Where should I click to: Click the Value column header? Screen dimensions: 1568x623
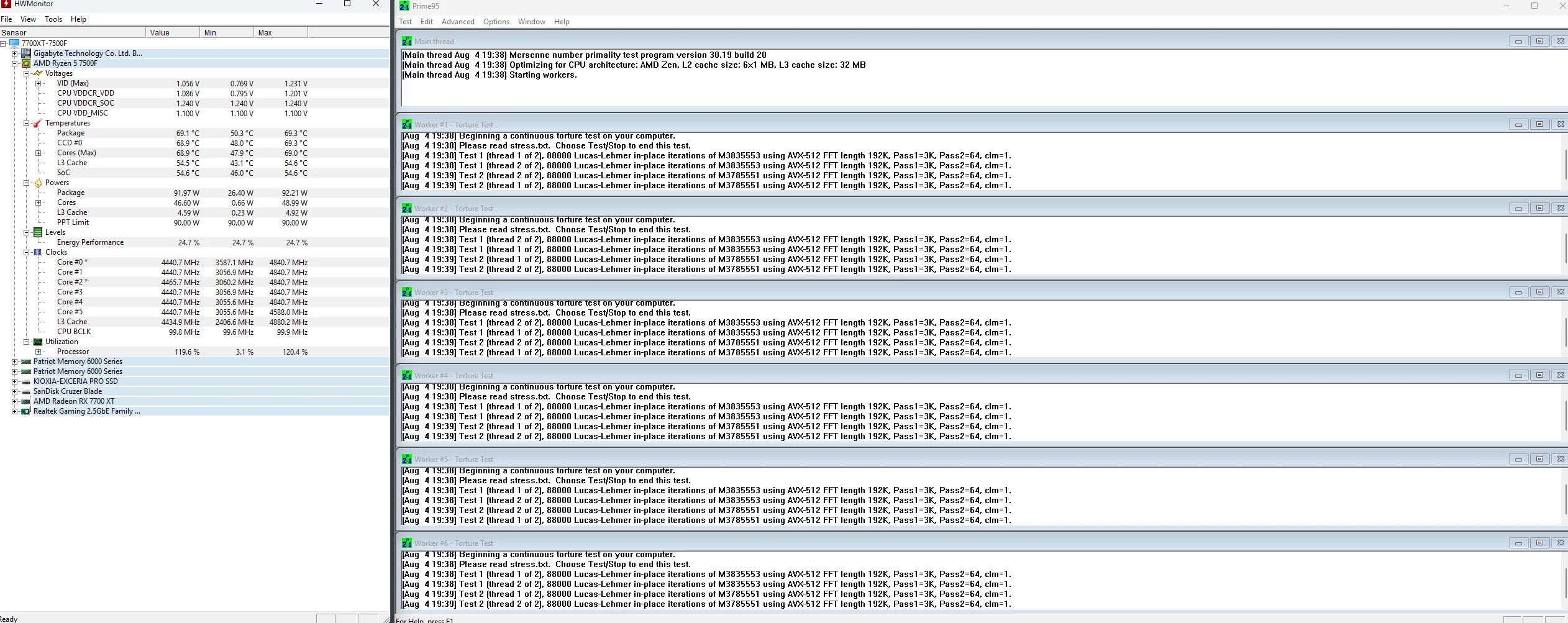[173, 33]
